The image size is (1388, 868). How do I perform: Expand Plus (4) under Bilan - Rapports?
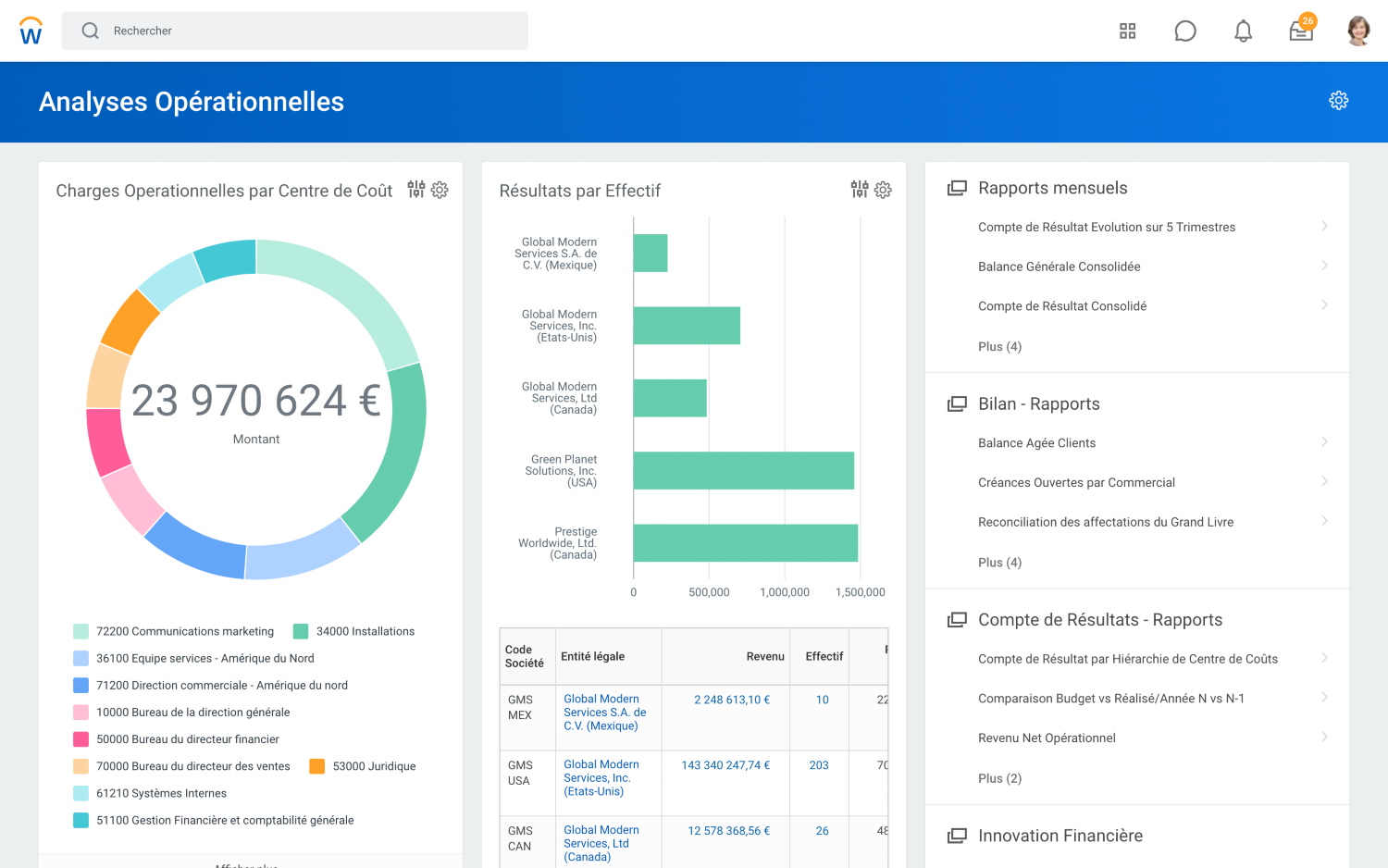[999, 563]
